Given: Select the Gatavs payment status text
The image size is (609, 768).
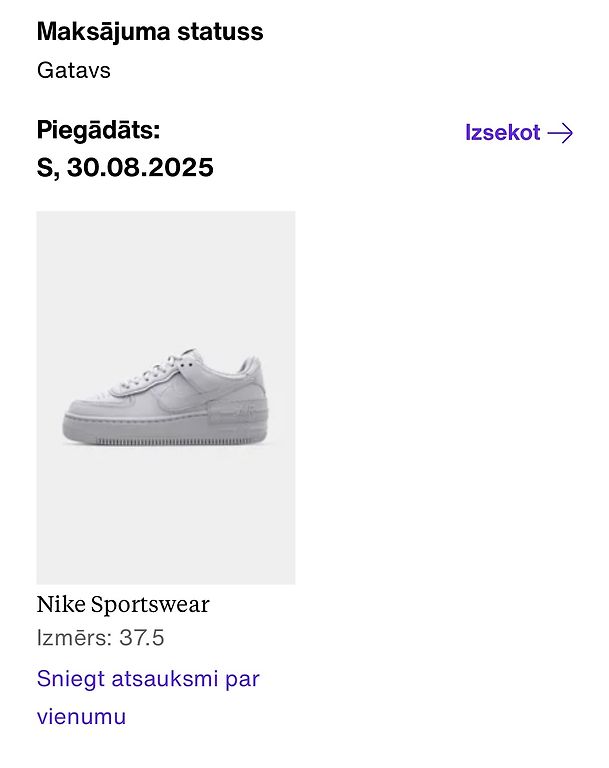Looking at the screenshot, I should coord(74,71).
